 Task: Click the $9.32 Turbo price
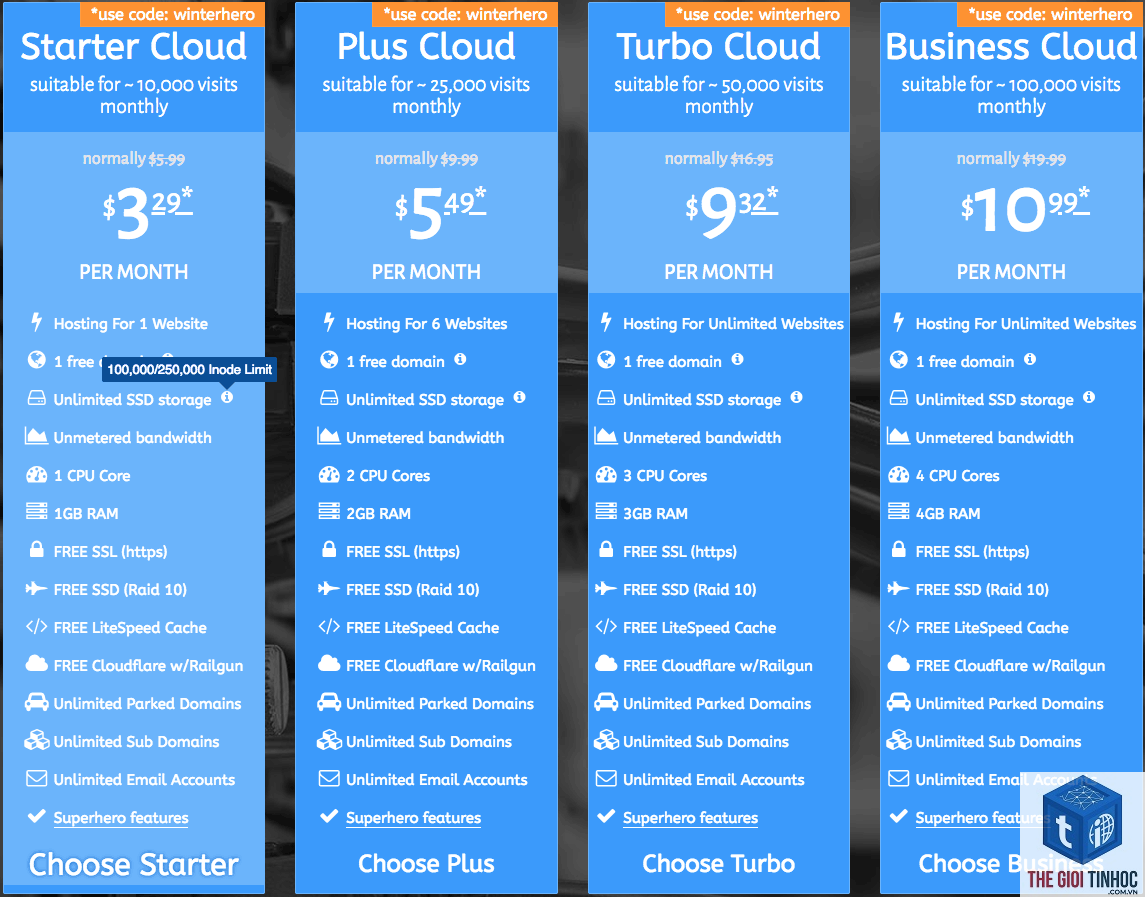click(732, 213)
